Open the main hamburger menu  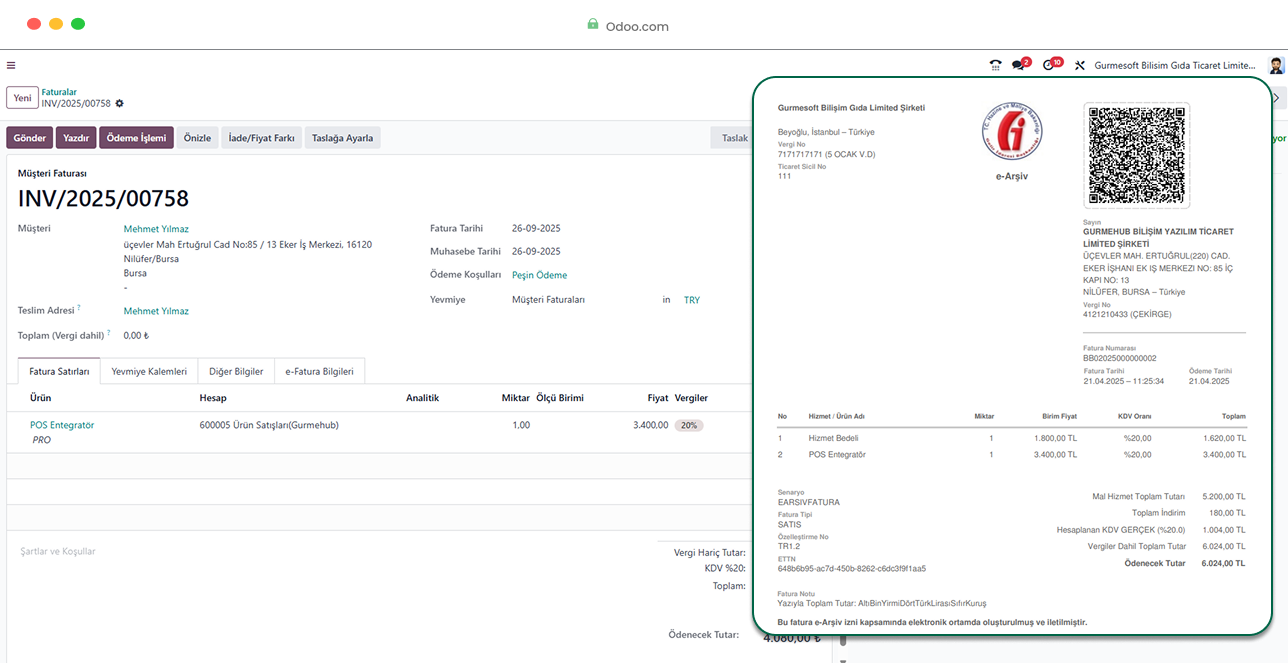tap(11, 66)
